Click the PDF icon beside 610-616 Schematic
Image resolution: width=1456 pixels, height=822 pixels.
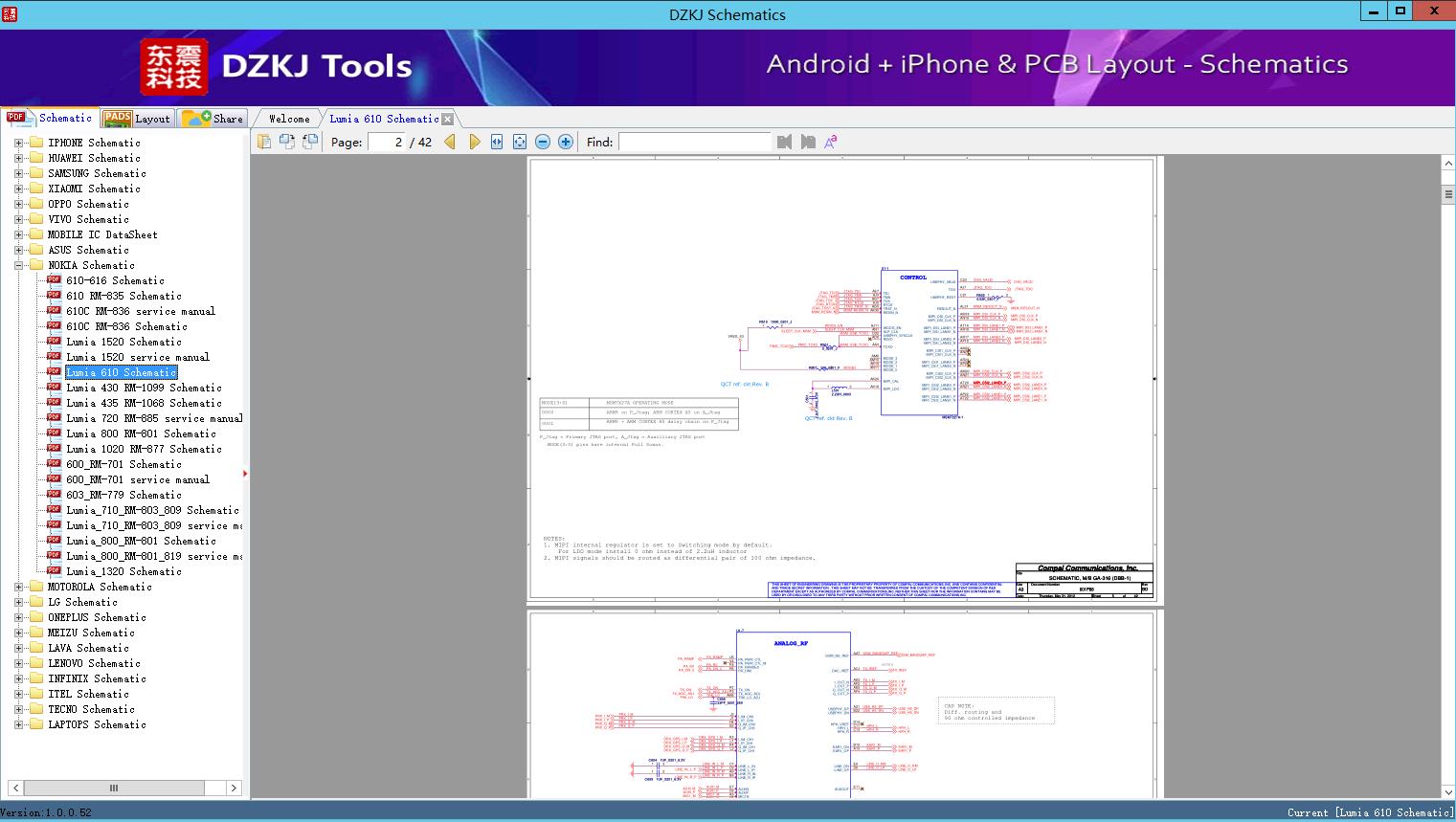(55, 280)
